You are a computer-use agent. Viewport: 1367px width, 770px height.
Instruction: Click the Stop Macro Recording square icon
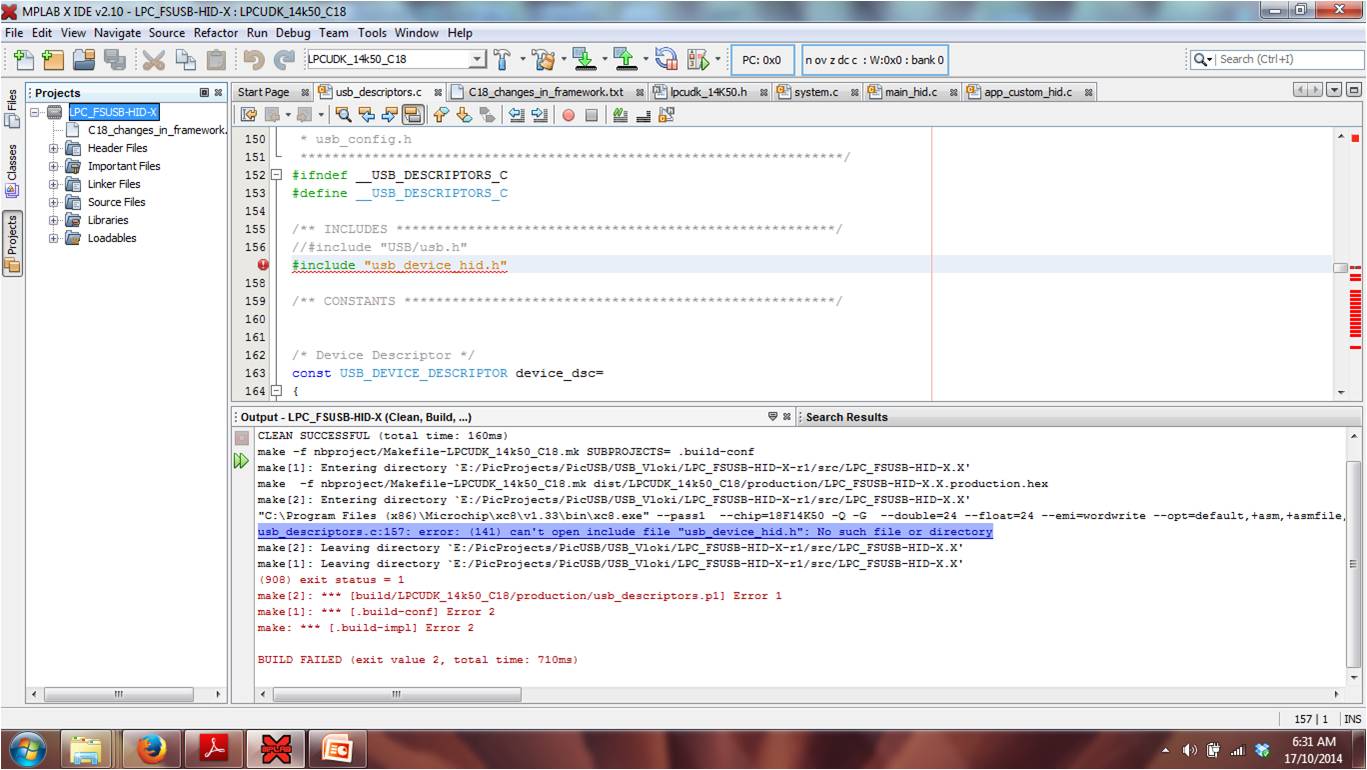pyautogui.click(x=592, y=115)
